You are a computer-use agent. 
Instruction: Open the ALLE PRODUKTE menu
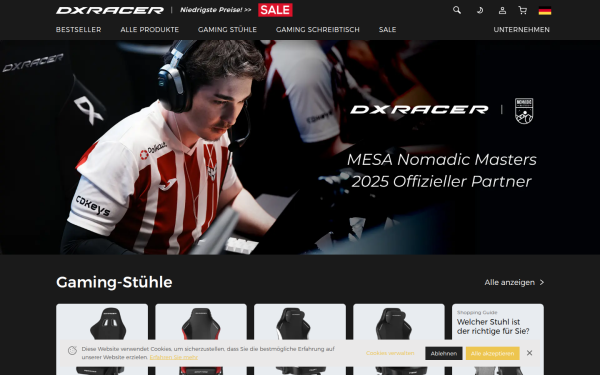tap(150, 29)
